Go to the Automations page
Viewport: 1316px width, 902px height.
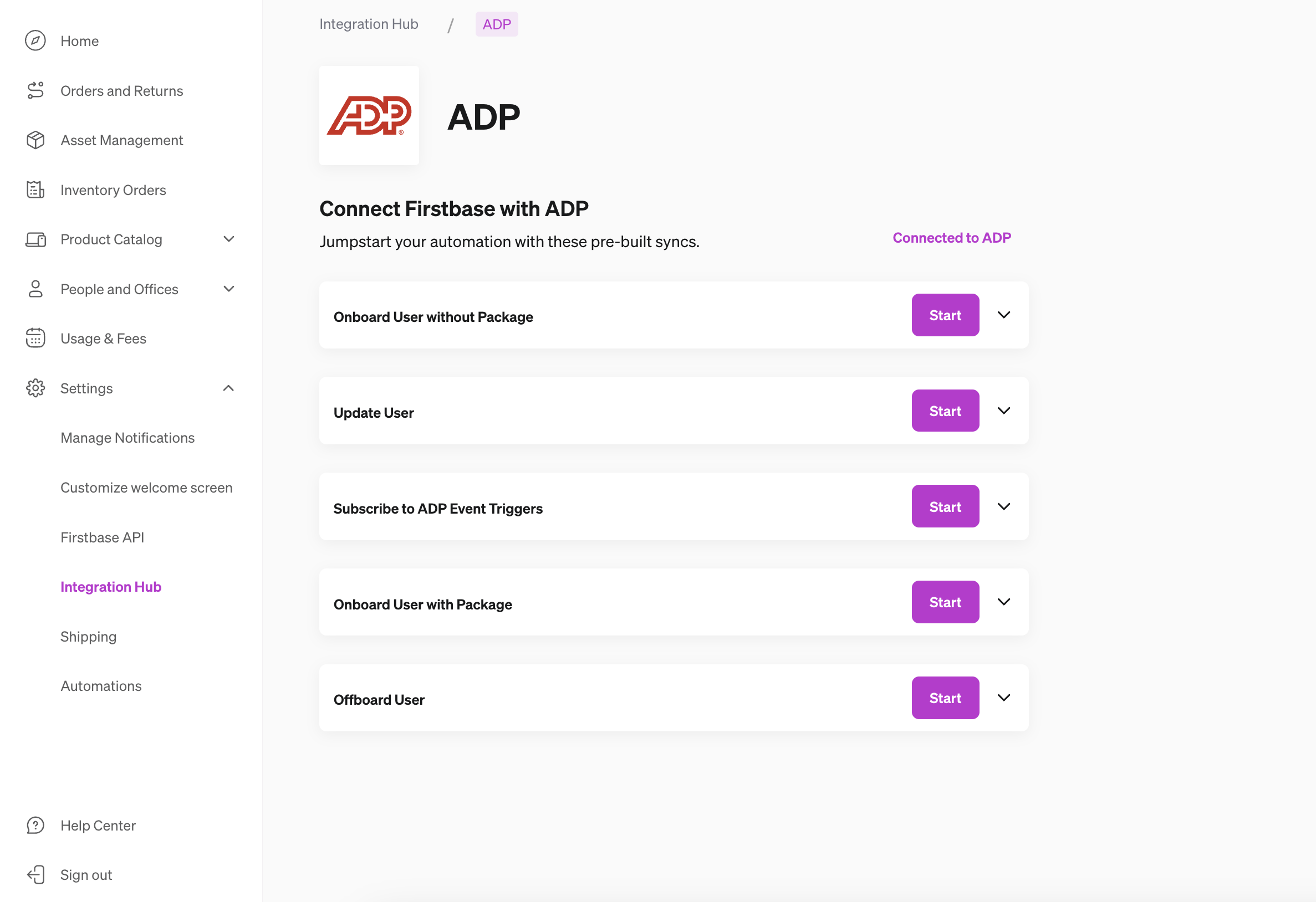[101, 685]
